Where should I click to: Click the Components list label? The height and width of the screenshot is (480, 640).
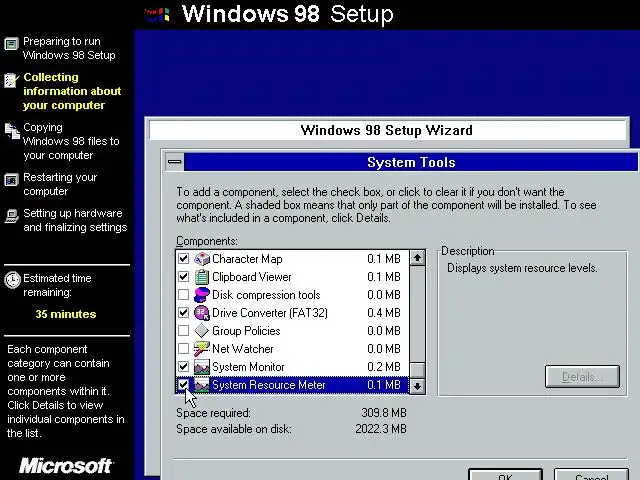click(207, 241)
